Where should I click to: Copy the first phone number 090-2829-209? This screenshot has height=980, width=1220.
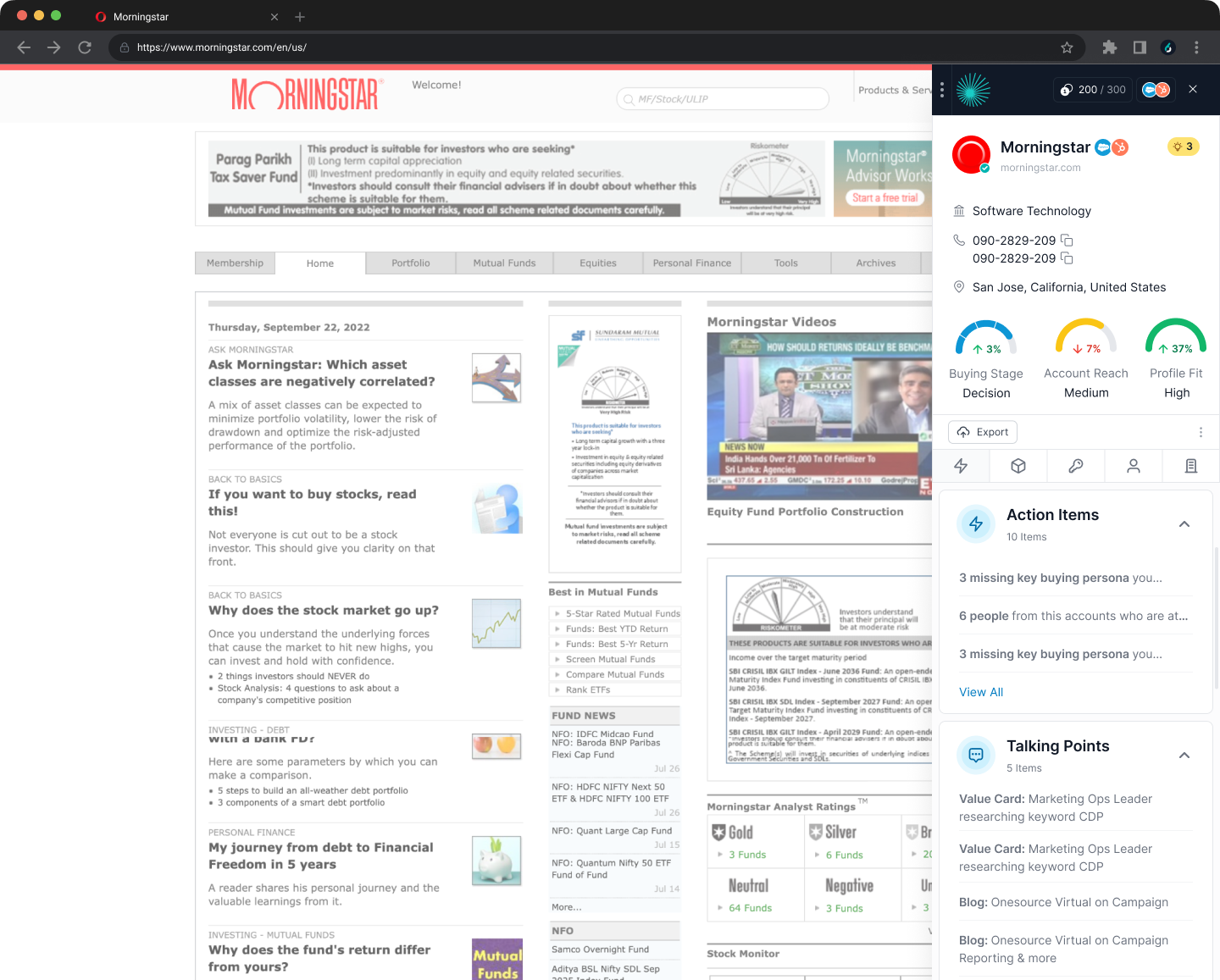pyautogui.click(x=1067, y=241)
